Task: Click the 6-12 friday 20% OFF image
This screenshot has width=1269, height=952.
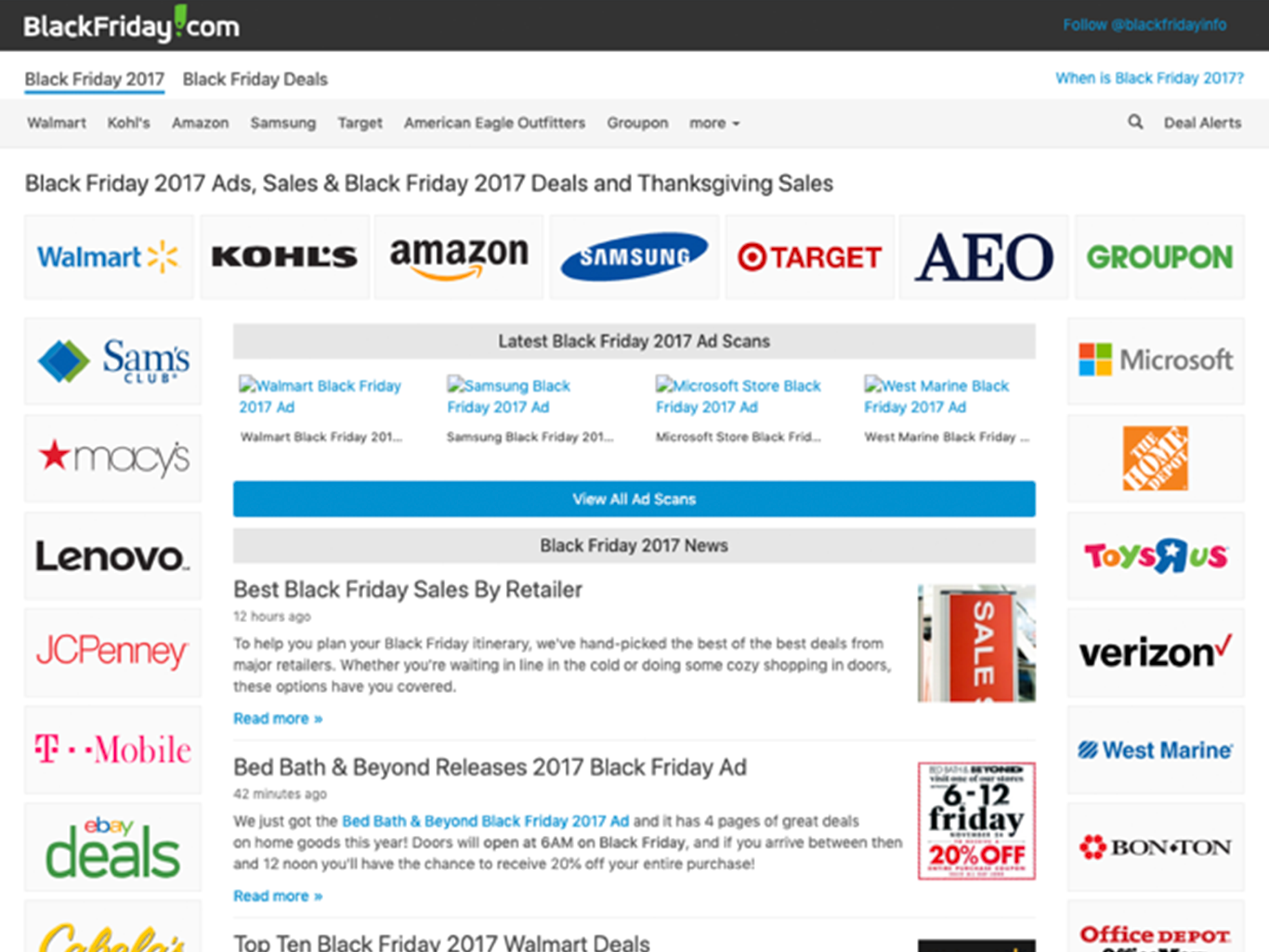Action: point(976,821)
